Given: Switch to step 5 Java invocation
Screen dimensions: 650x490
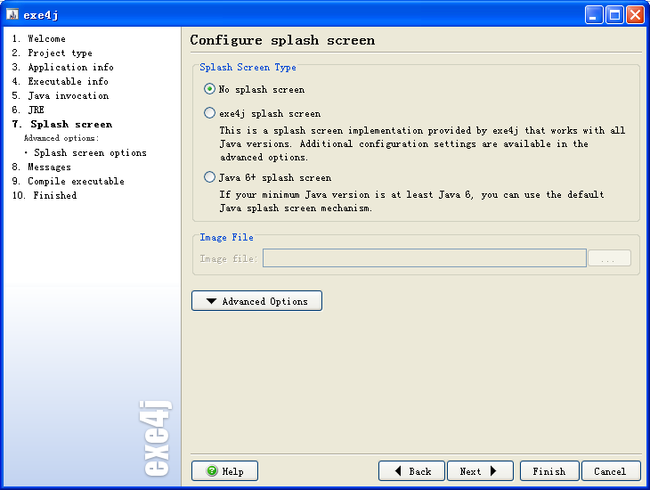Looking at the screenshot, I should 60,96.
